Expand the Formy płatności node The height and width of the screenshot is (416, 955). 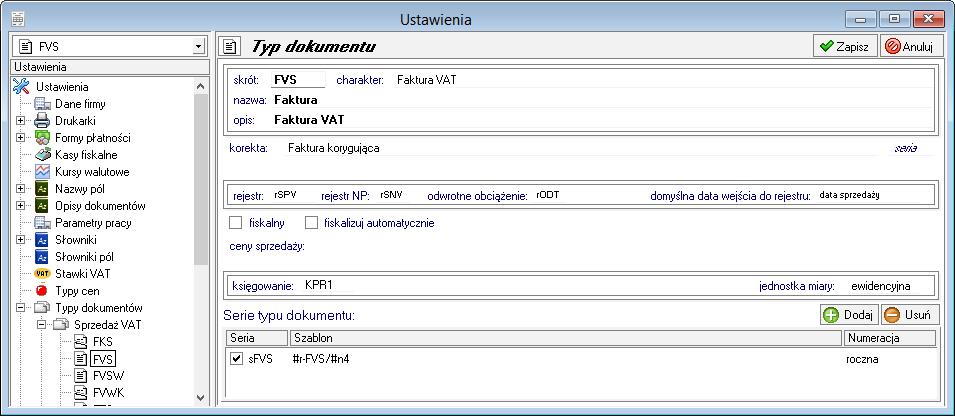pyautogui.click(x=20, y=138)
